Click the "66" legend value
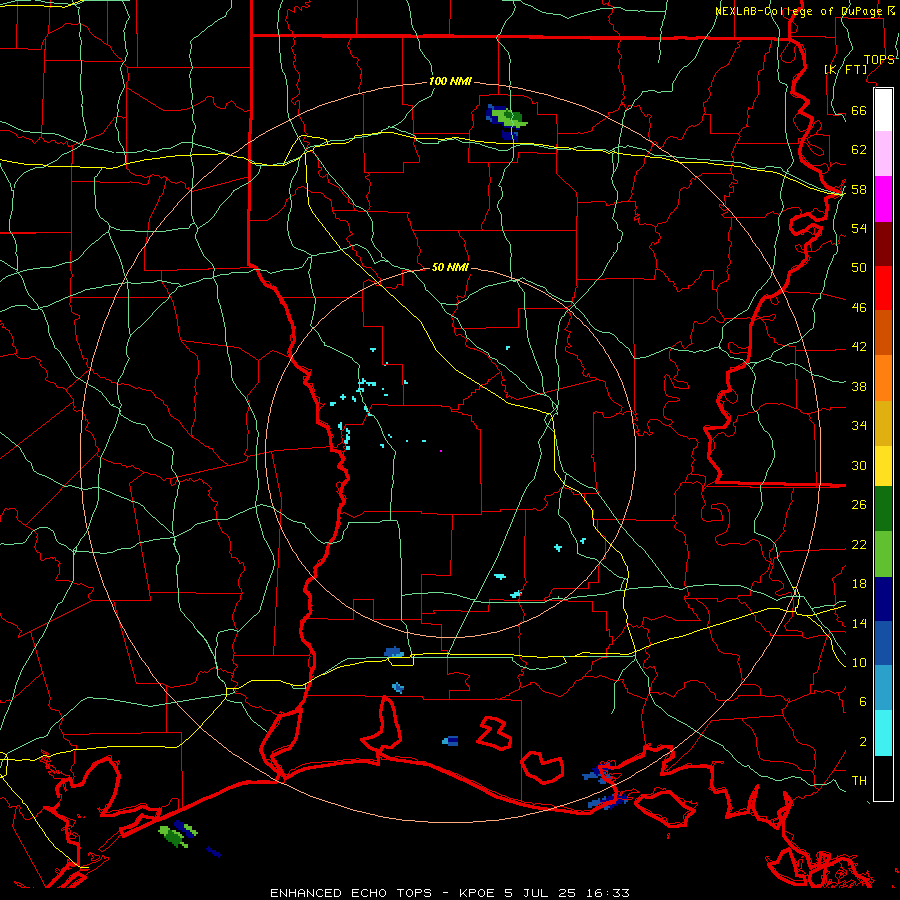 coord(859,110)
